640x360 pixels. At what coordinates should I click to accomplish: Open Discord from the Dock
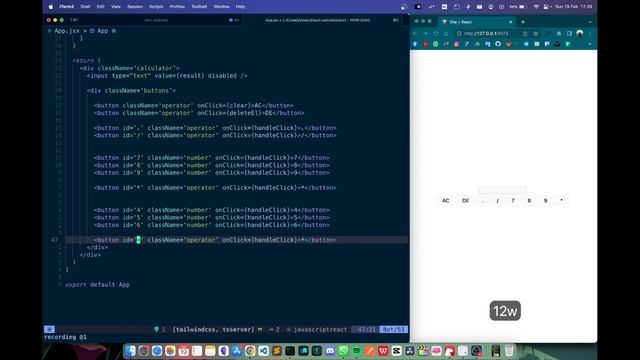[x=330, y=351]
